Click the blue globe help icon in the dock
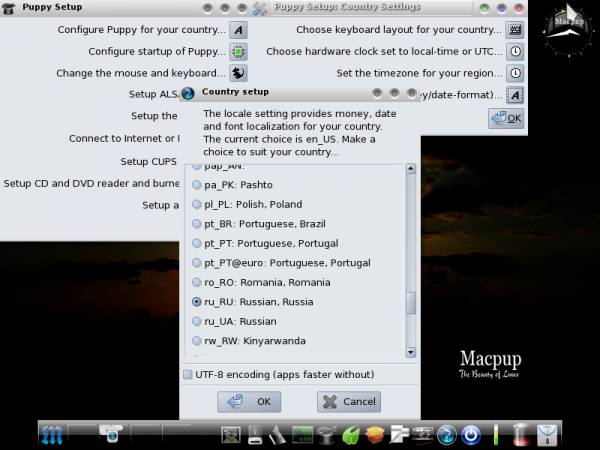The width and height of the screenshot is (600, 450). coord(447,435)
